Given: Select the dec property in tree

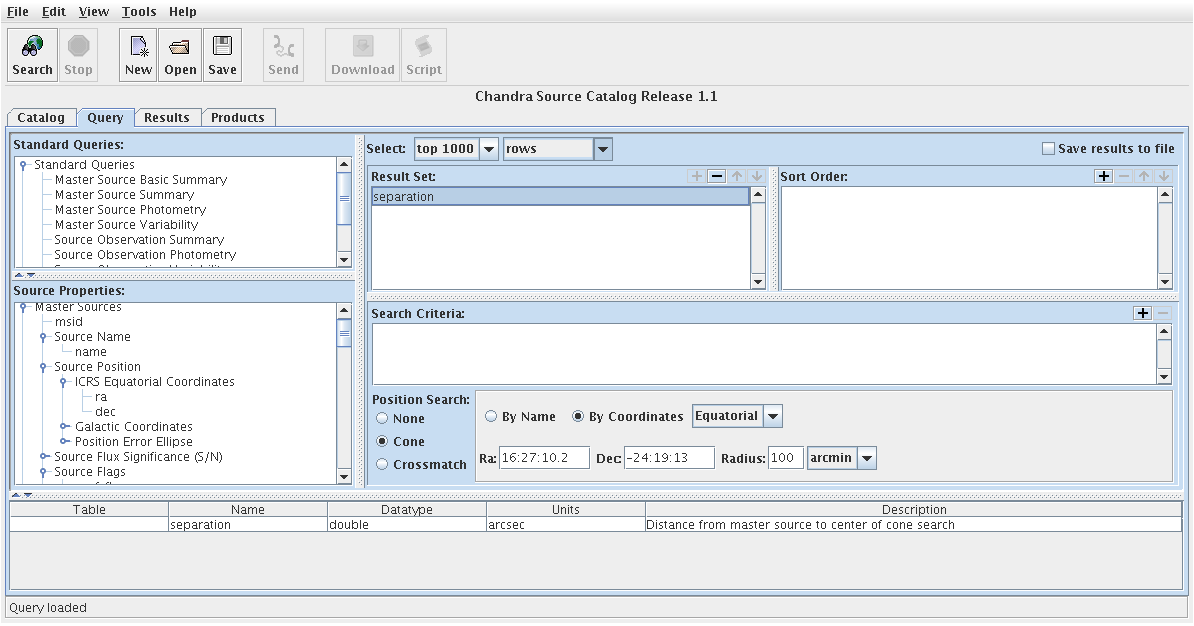Looking at the screenshot, I should pyautogui.click(x=105, y=411).
